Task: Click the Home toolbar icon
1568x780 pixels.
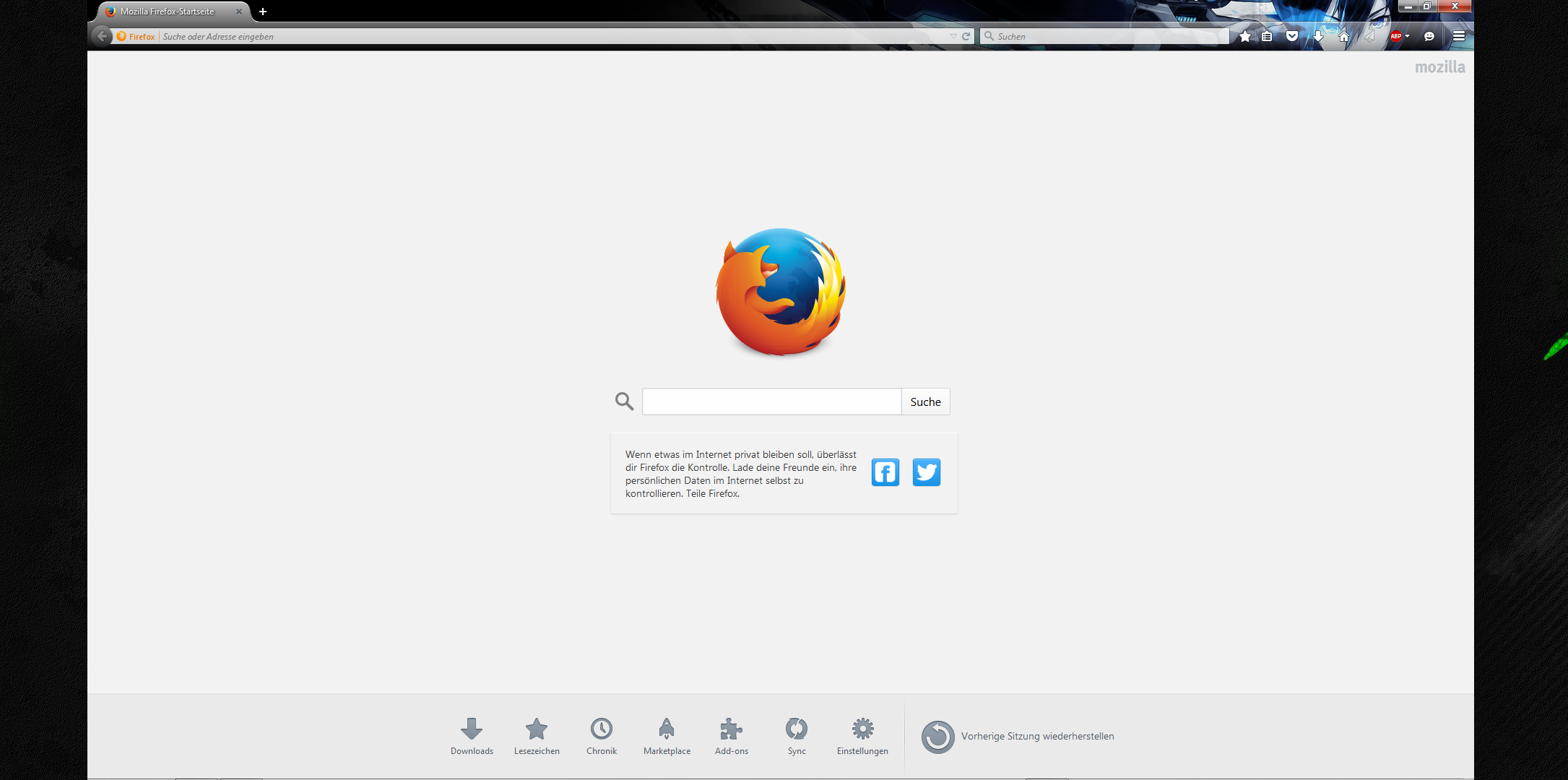Action: coord(1343,36)
